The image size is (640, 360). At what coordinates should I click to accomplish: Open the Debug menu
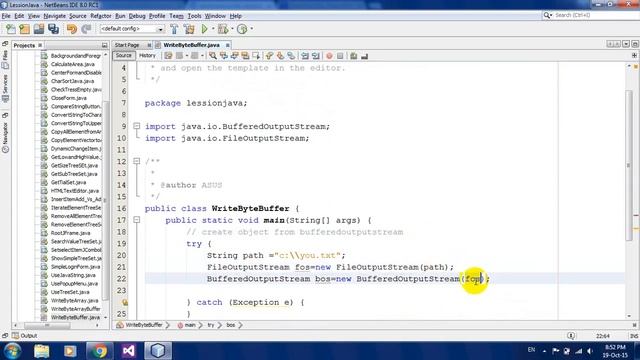137,16
